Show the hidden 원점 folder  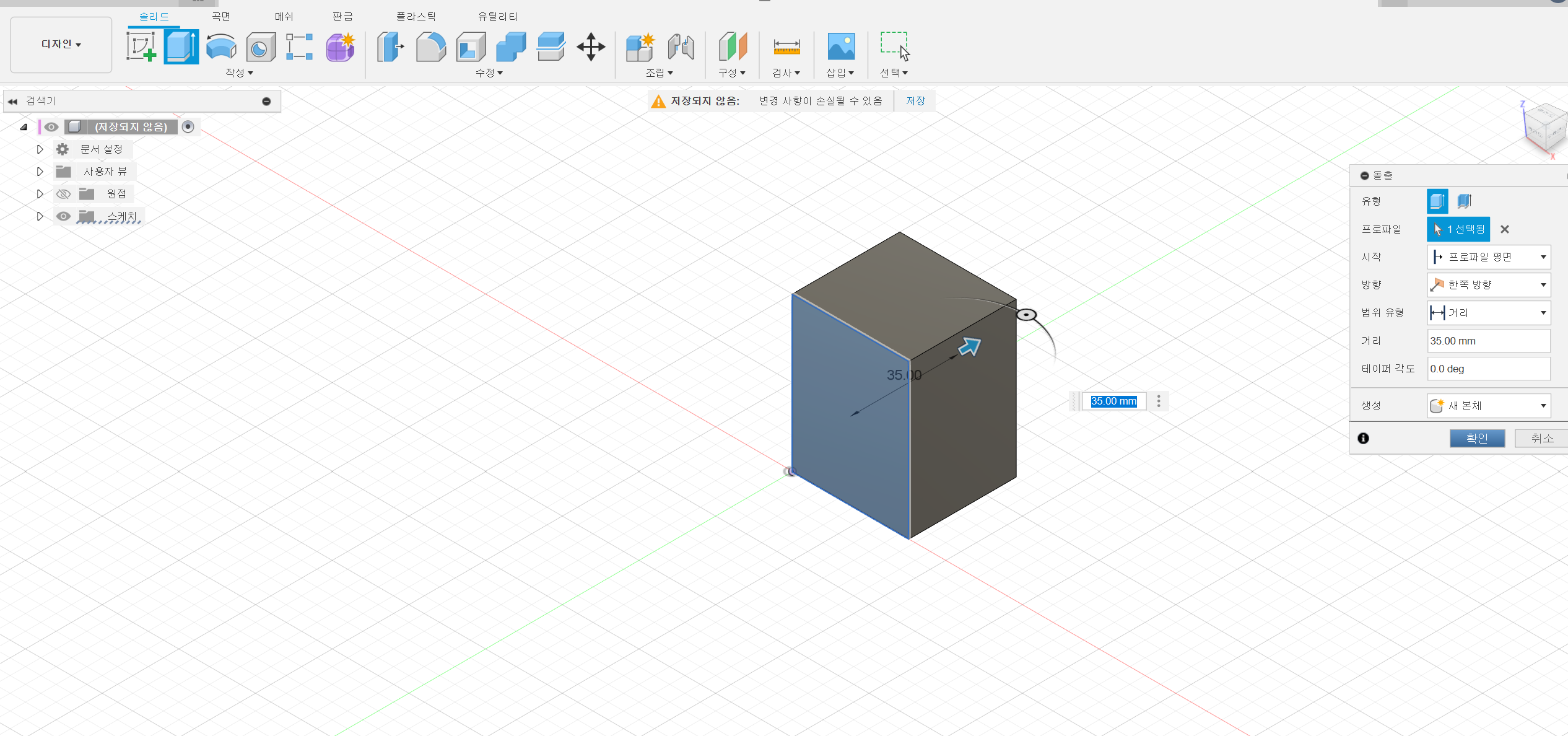(63, 194)
